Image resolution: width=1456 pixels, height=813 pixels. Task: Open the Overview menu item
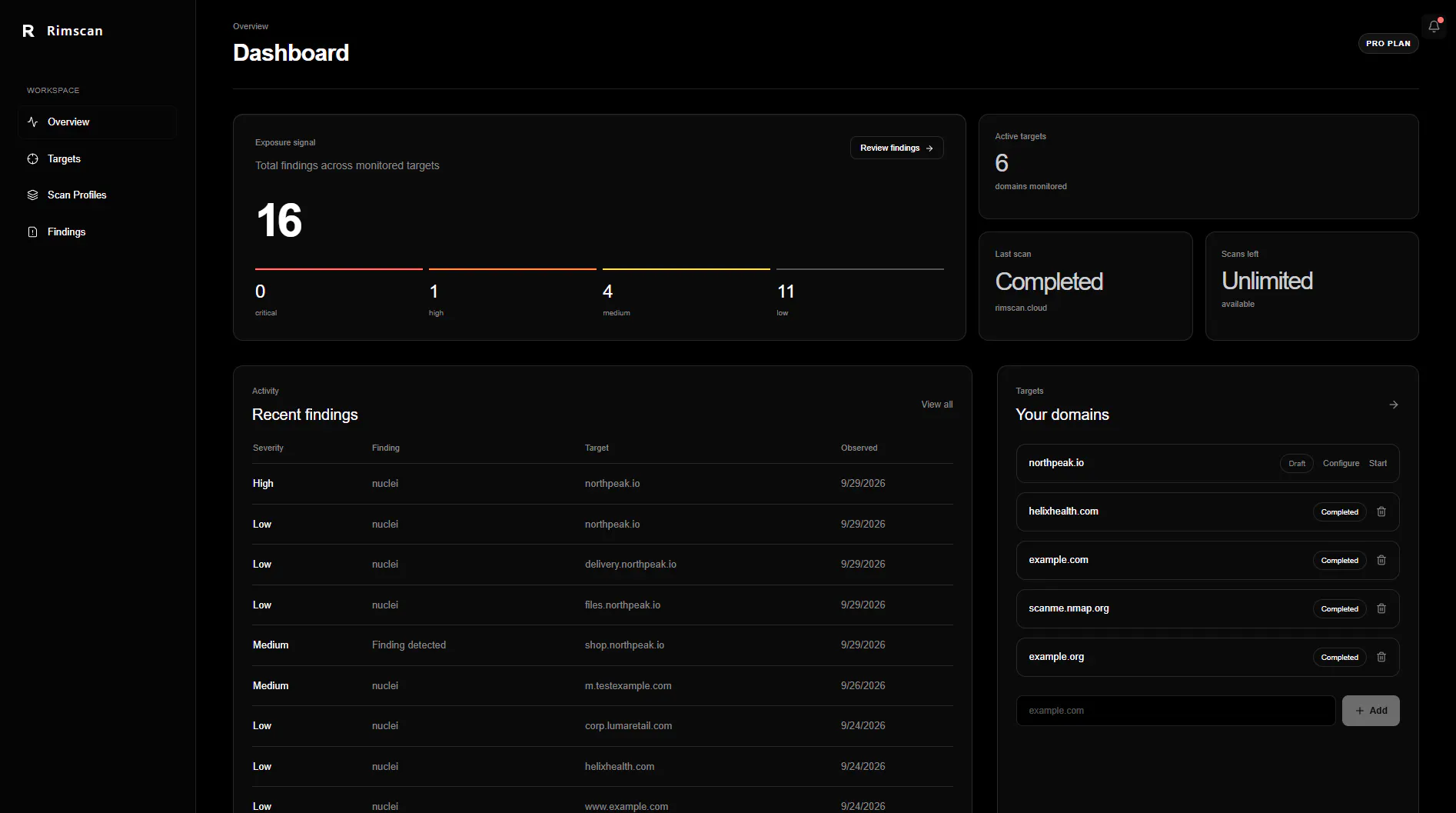[x=98, y=122]
